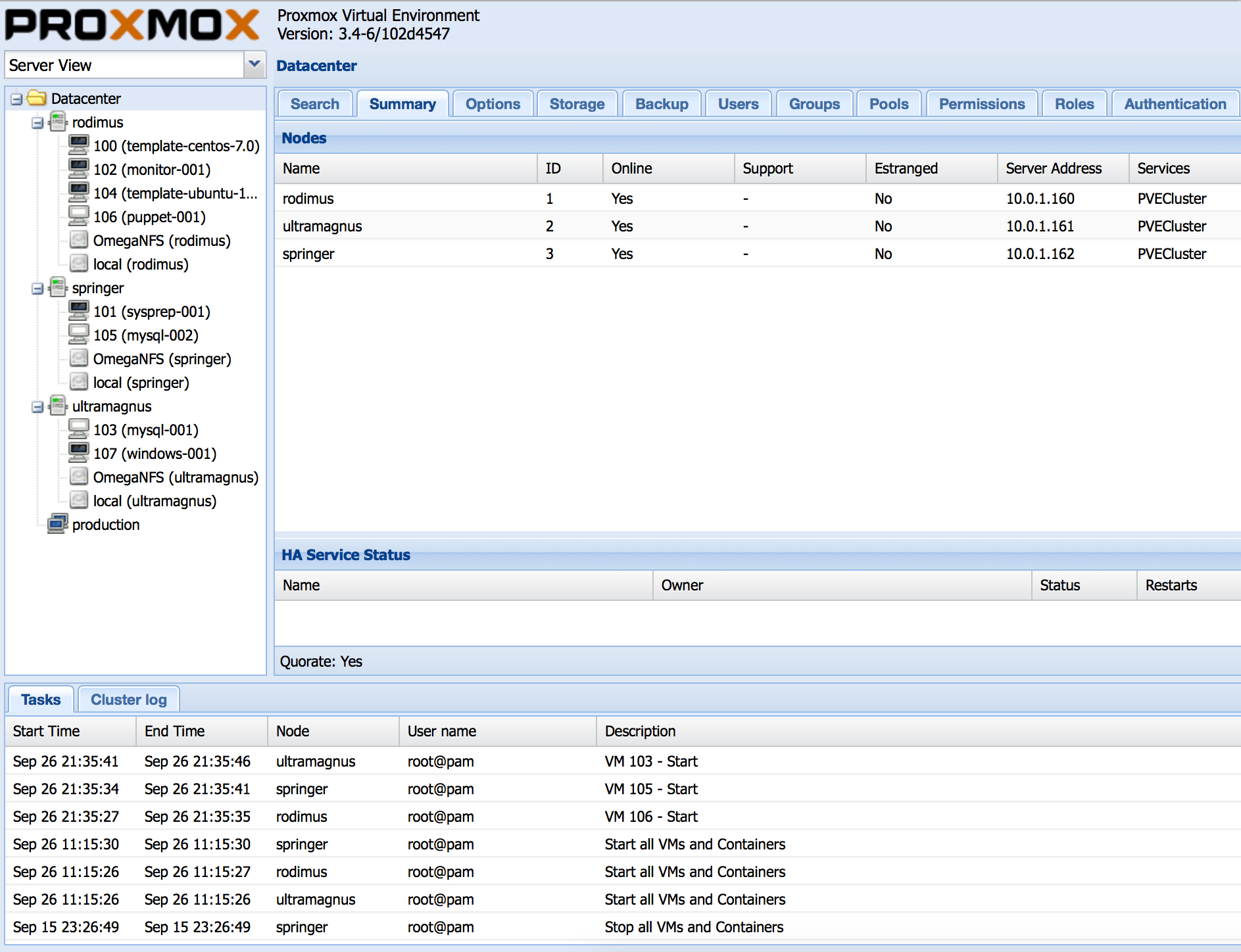Click OmegaNFS (rodimus) storage icon
This screenshot has height=952, width=1241.
point(79,240)
